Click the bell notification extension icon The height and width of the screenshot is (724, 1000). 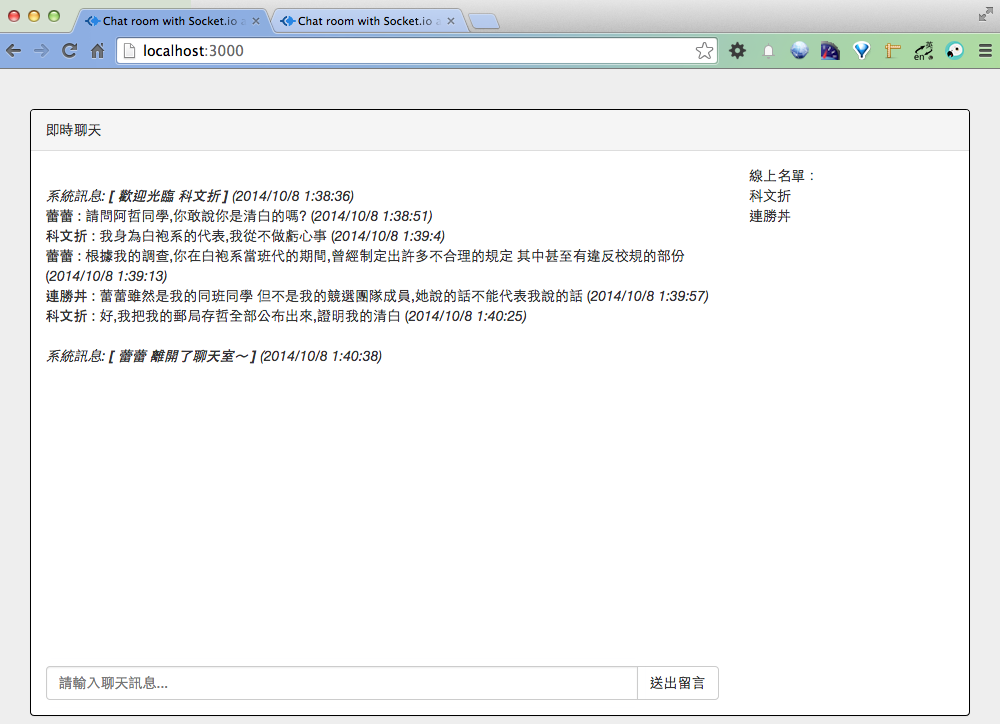point(768,51)
